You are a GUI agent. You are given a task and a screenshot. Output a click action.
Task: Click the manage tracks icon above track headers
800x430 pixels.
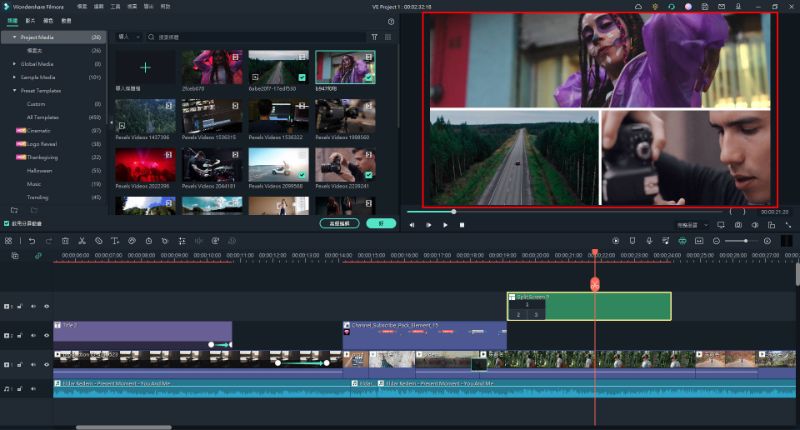coord(15,256)
